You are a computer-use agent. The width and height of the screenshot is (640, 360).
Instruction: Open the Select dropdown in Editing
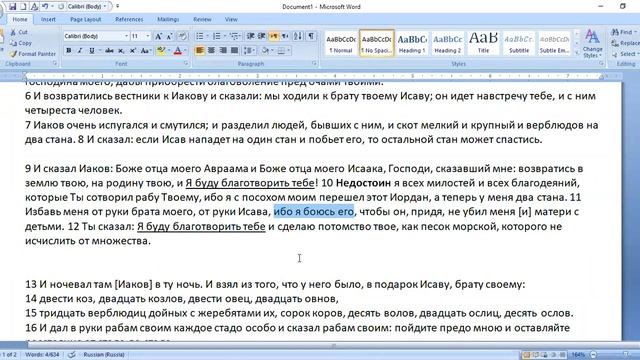pos(624,54)
